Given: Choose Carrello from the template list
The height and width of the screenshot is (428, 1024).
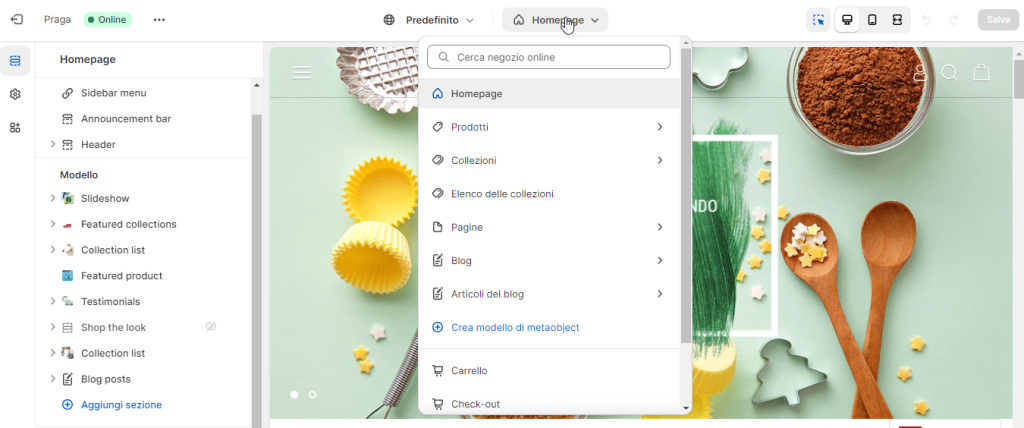Looking at the screenshot, I should [x=469, y=371].
